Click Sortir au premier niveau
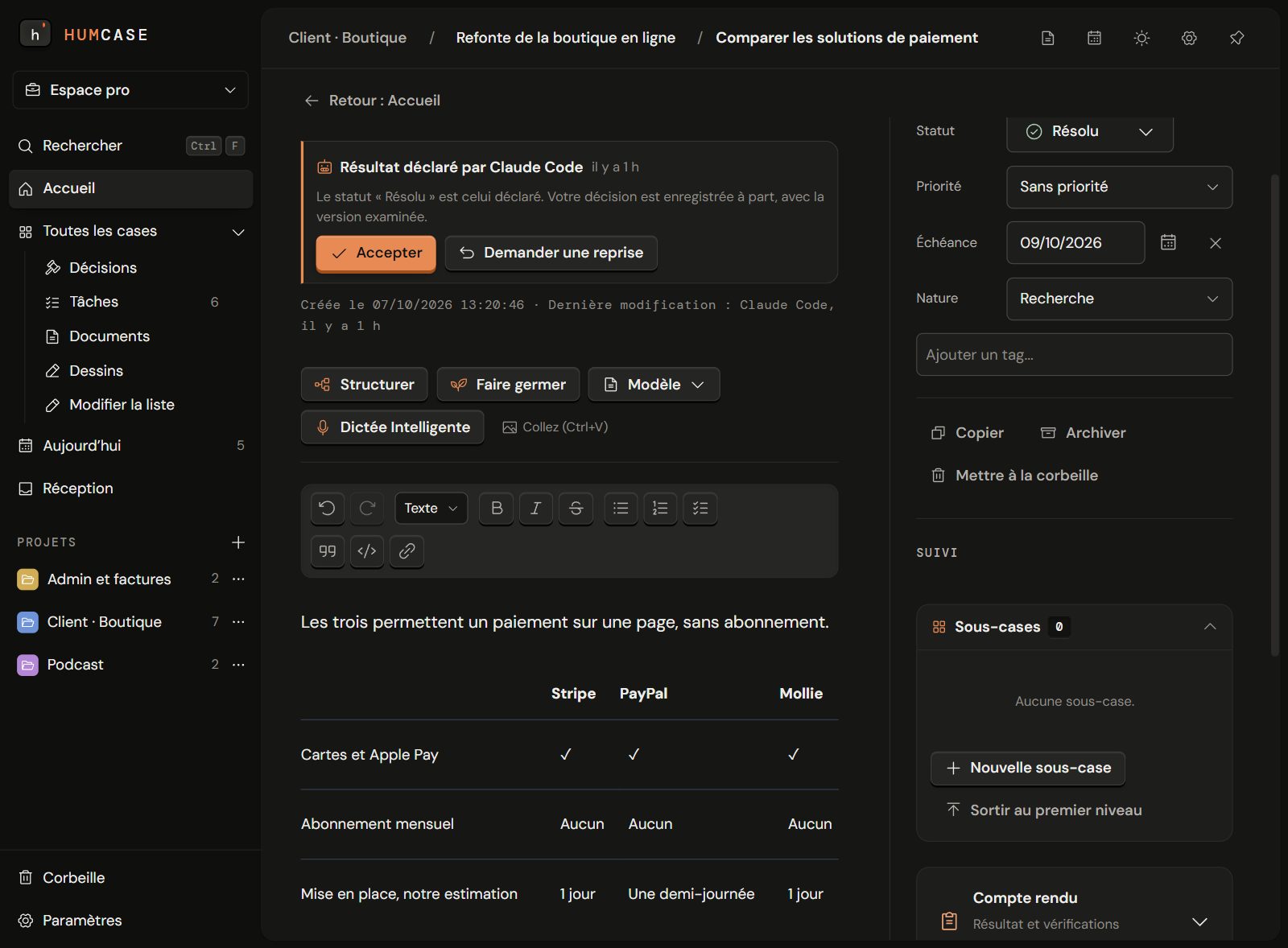This screenshot has width=1288, height=948. point(1044,810)
